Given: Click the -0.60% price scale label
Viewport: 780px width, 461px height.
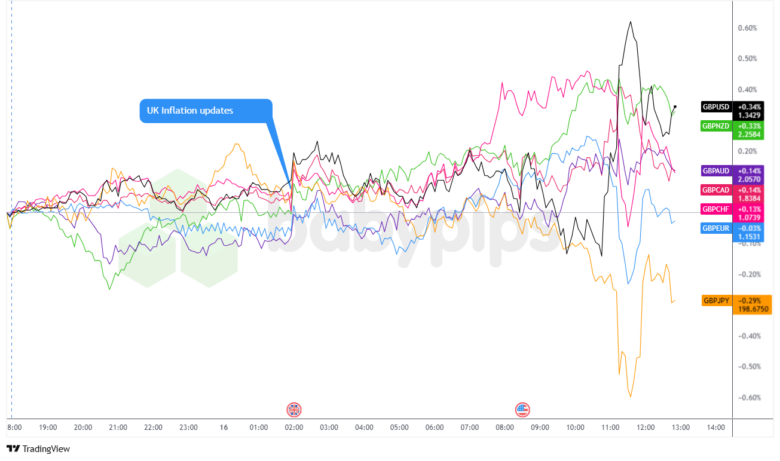Looking at the screenshot, I should [747, 397].
